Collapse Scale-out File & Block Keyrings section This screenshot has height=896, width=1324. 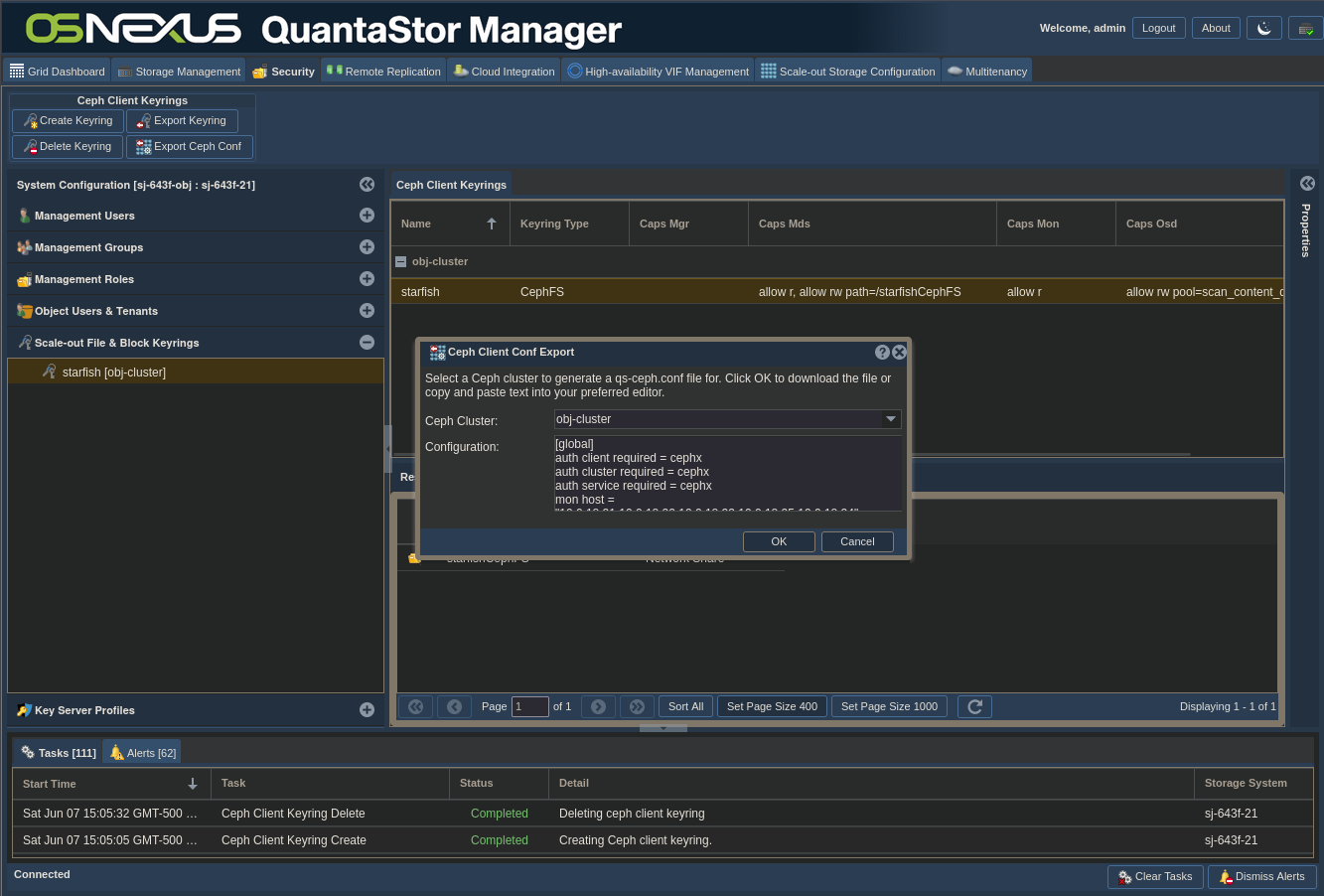(x=367, y=343)
